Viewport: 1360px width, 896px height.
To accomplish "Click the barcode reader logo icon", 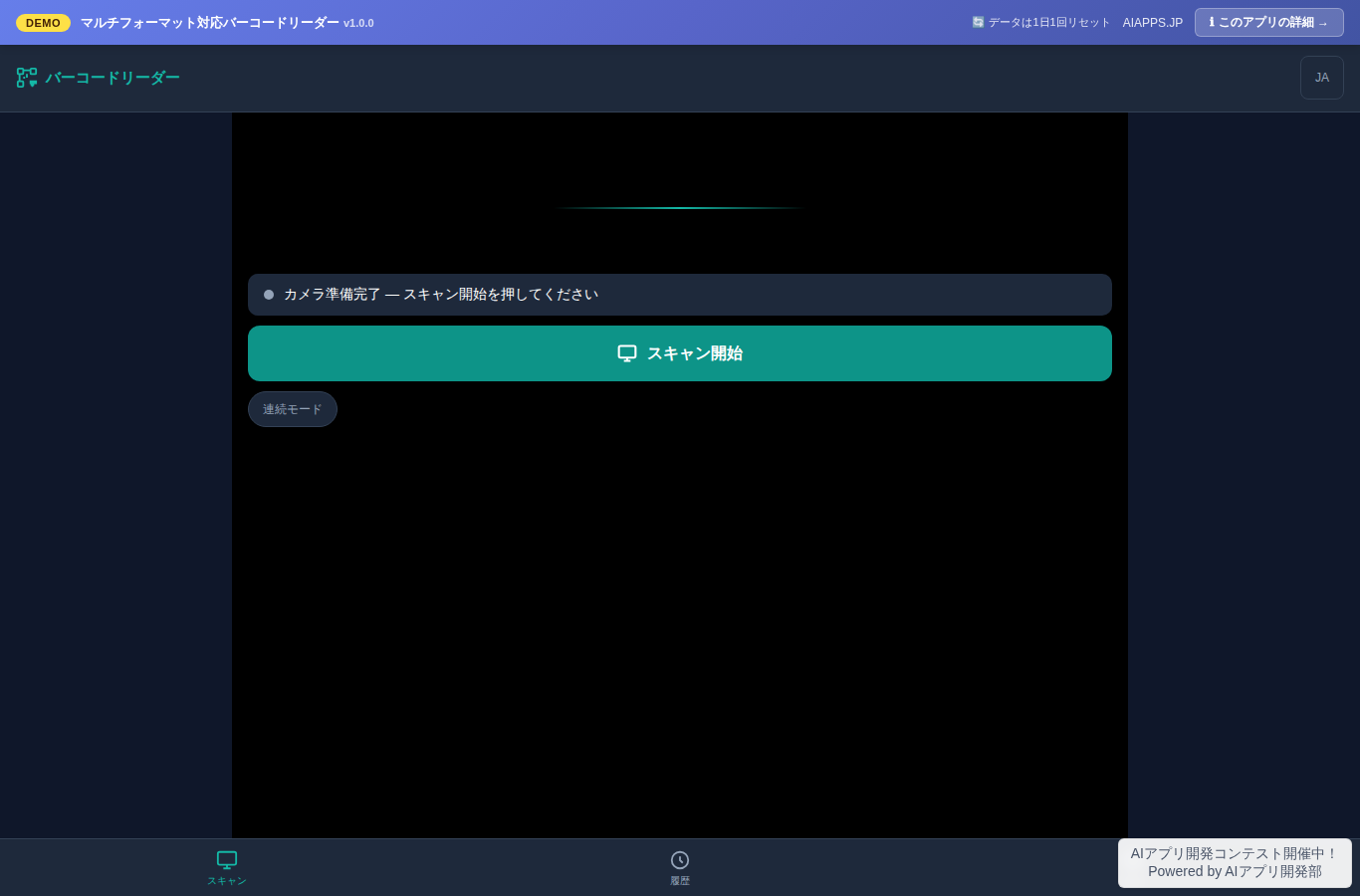I will (27, 78).
